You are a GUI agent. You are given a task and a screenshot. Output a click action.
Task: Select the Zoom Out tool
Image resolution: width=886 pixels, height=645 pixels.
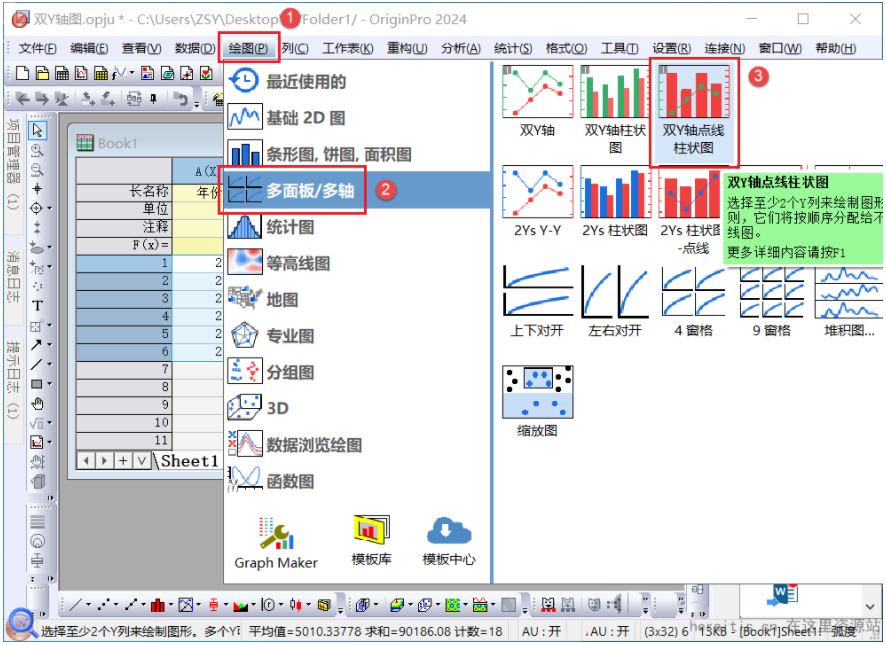37,170
